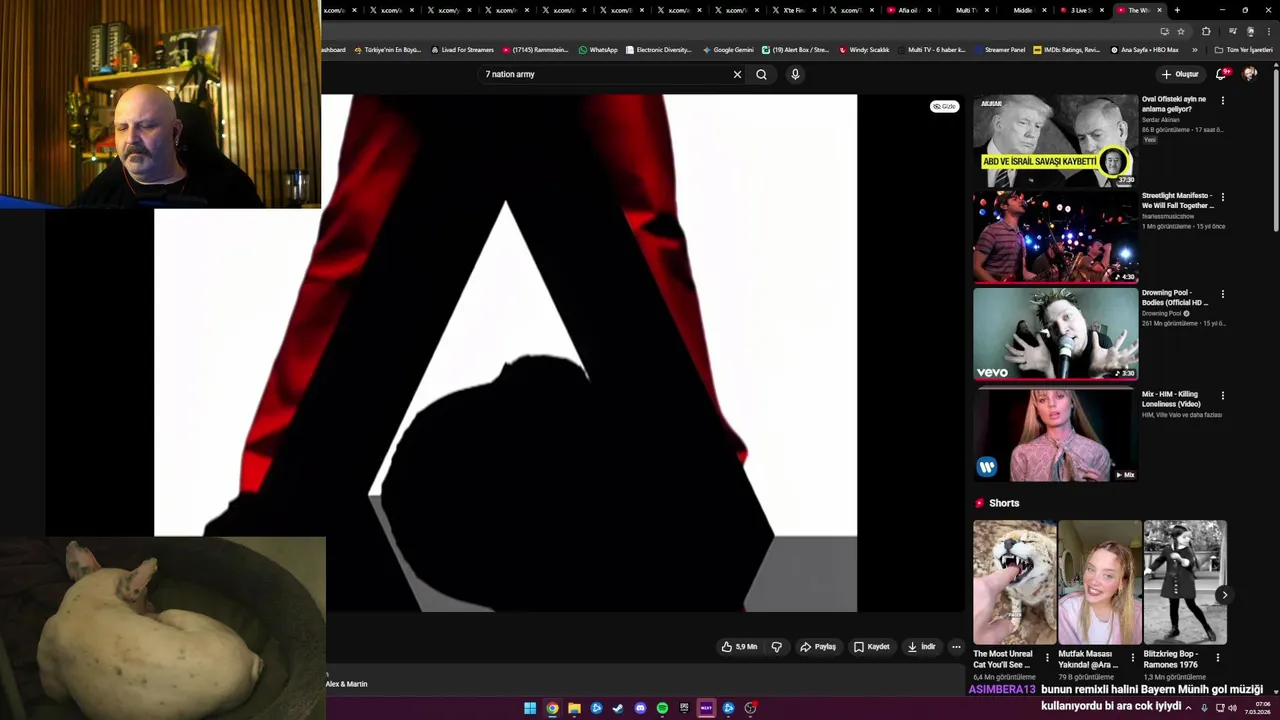Open the Türkiye'nin En Büyü bookmark

pos(388,50)
